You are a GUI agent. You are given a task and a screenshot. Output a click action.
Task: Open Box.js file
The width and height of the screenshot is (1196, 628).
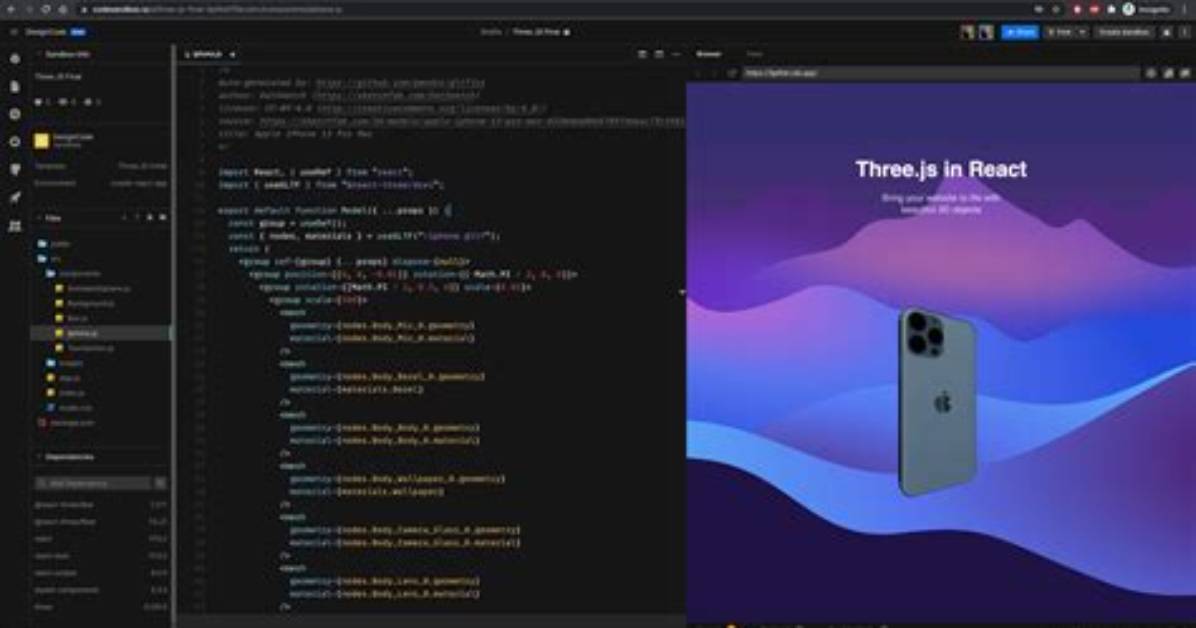tap(71, 318)
